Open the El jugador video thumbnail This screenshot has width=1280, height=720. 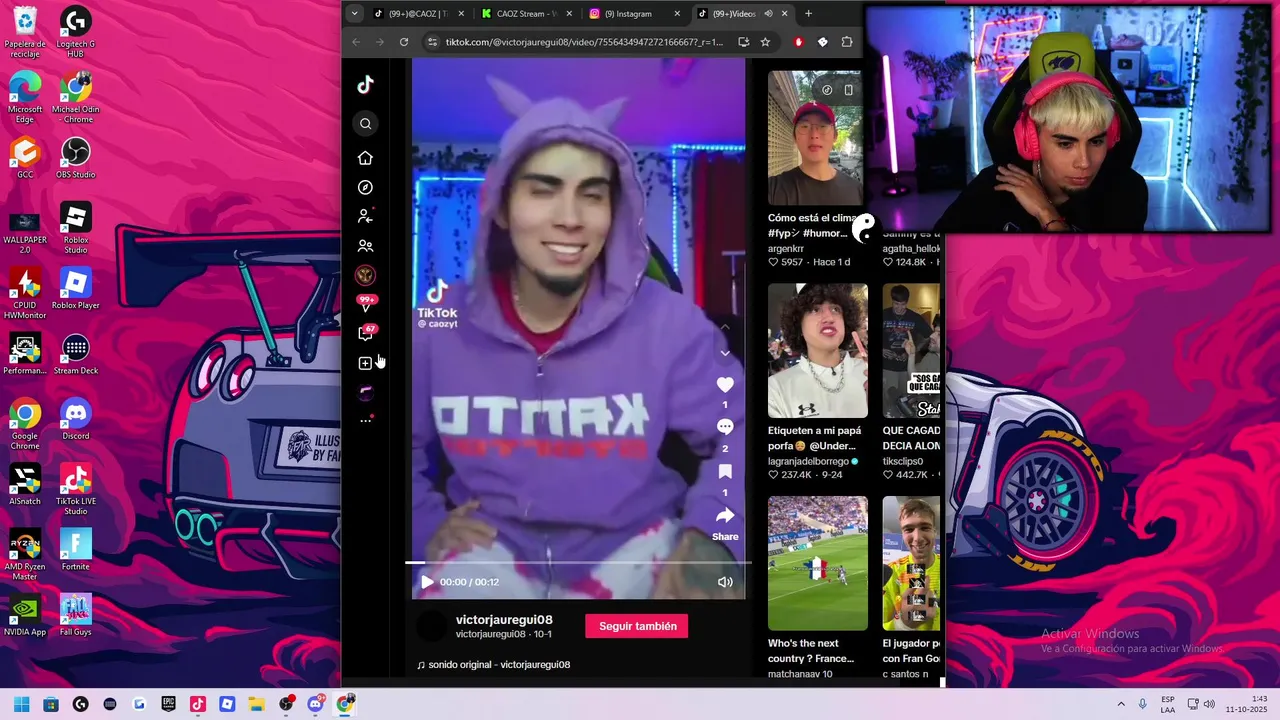(911, 564)
